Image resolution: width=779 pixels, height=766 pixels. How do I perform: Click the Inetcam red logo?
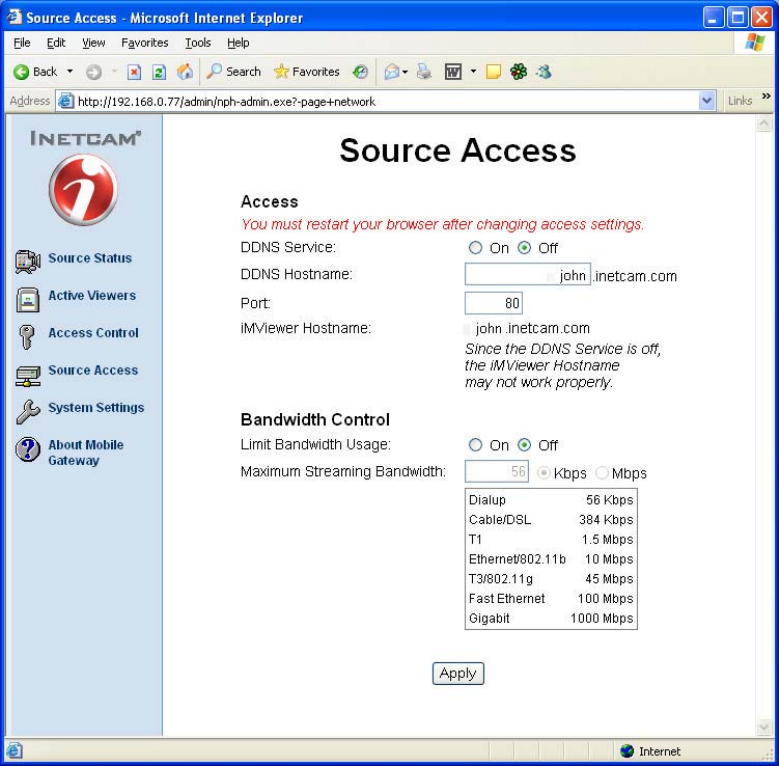[83, 189]
